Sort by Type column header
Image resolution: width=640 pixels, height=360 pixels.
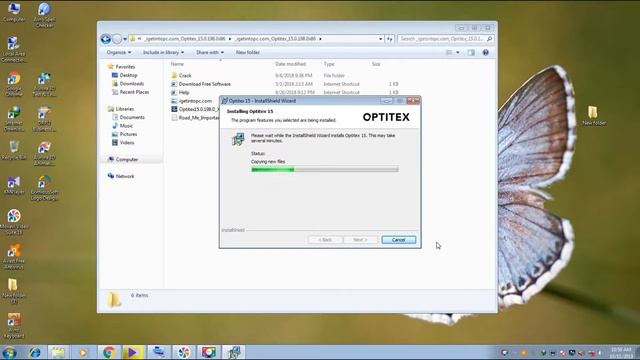[x=329, y=64]
